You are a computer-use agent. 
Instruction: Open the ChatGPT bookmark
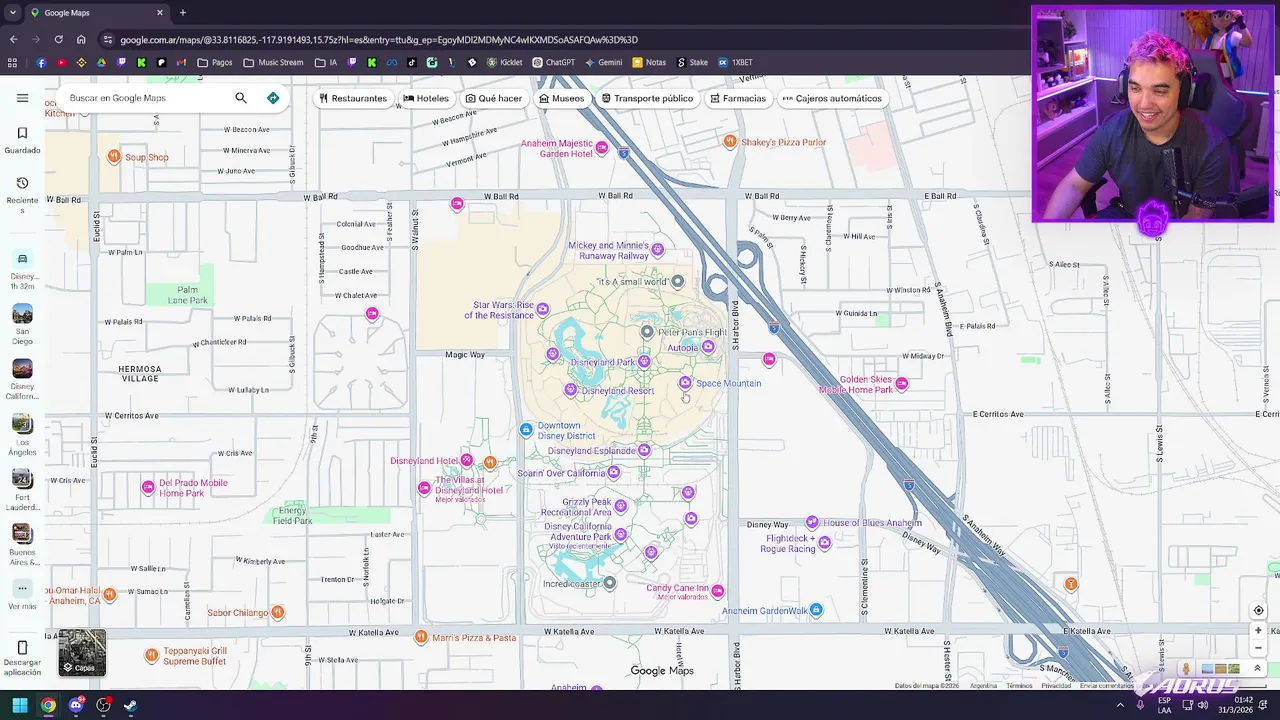pos(553,62)
